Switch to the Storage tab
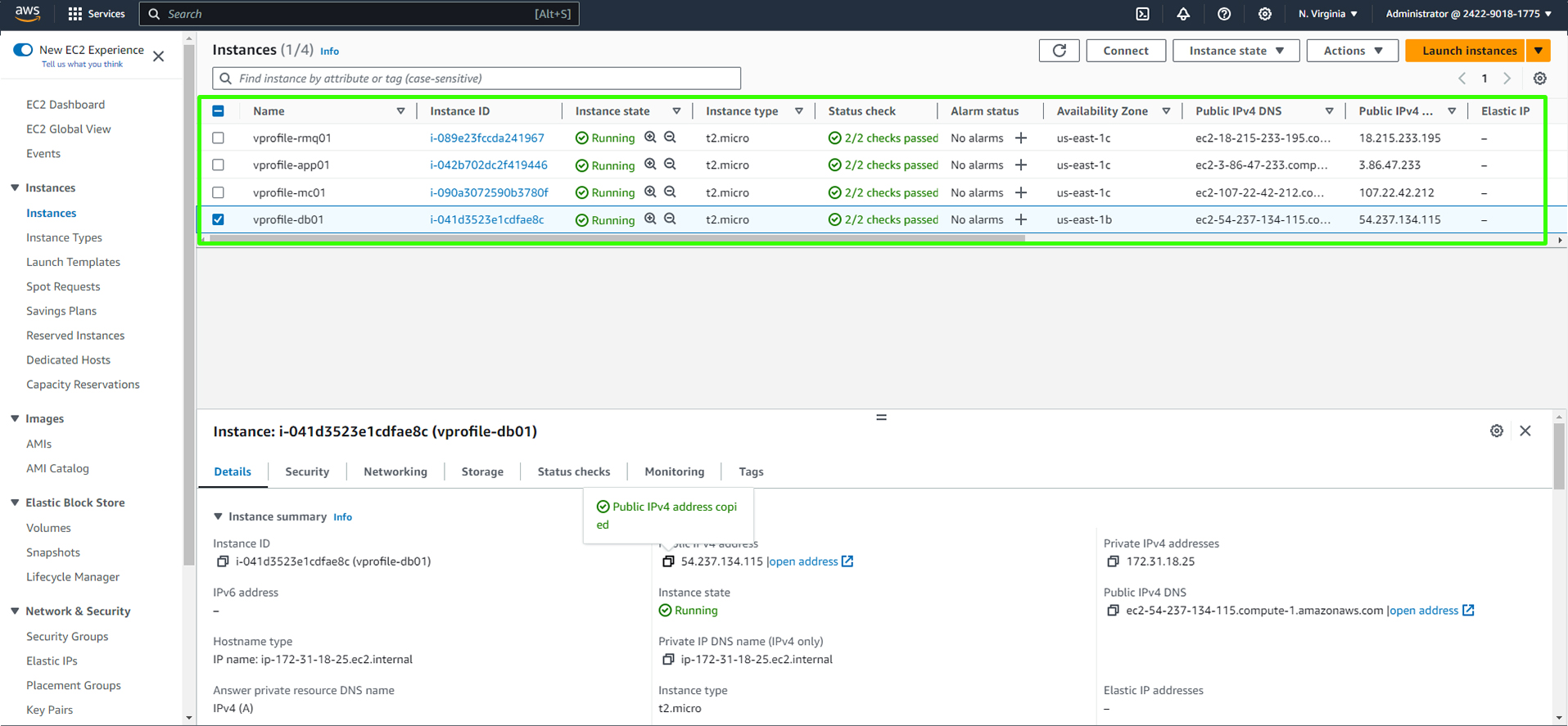The image size is (1568, 726). coord(482,471)
